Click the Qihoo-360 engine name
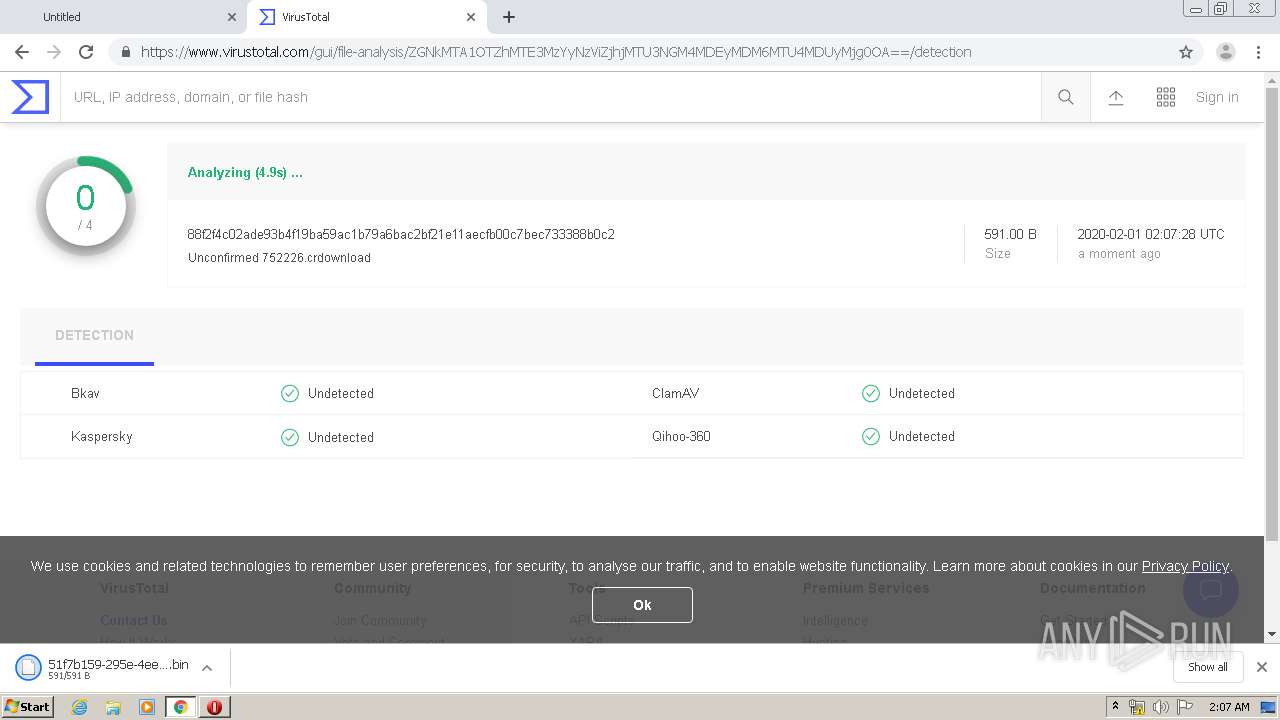 tap(681, 436)
